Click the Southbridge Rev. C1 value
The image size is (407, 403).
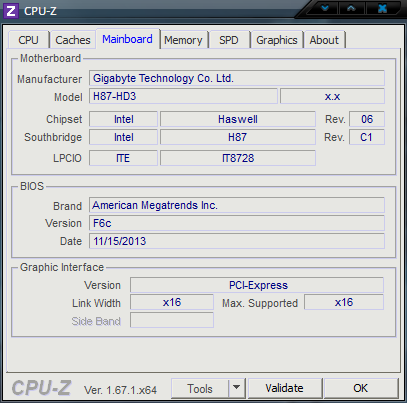367,137
